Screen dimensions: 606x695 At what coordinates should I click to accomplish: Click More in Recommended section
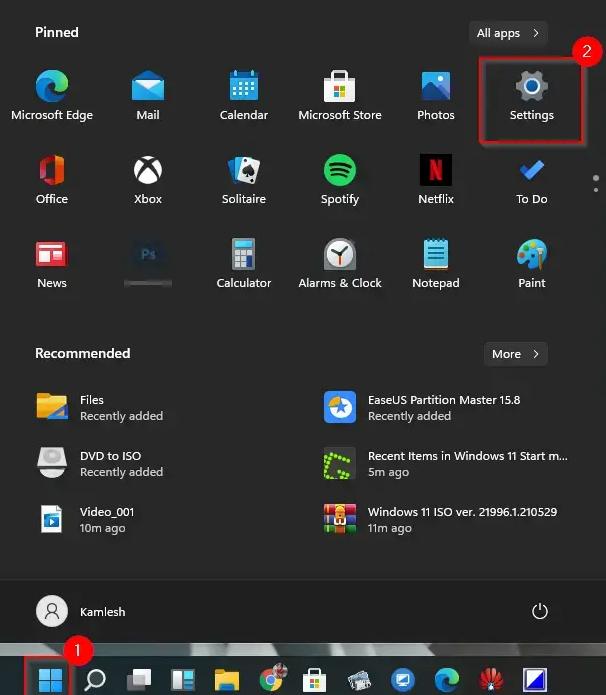coord(516,354)
